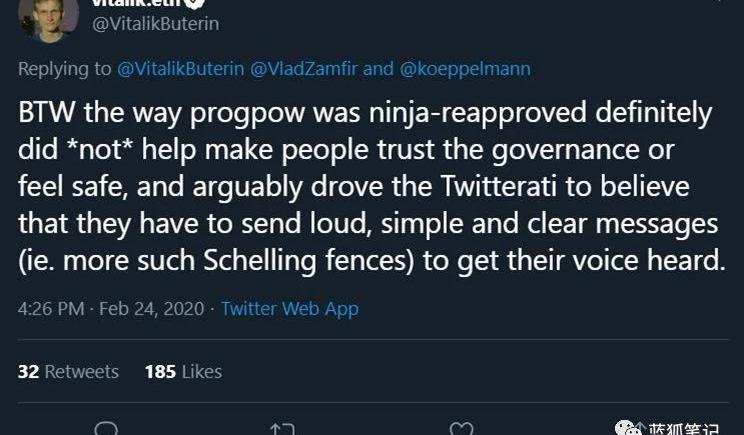
Task: Visit the @koeppelmann profile link
Action: pyautogui.click(x=465, y=69)
